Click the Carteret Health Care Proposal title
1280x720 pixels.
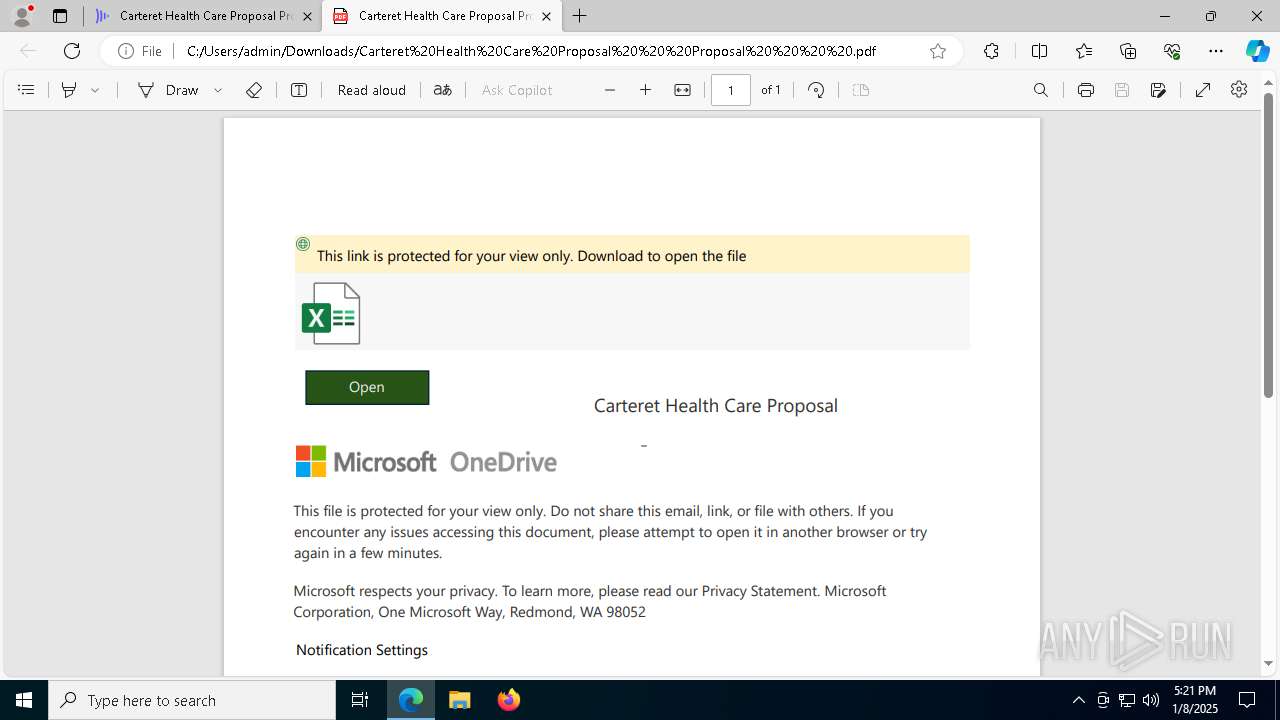click(x=716, y=405)
